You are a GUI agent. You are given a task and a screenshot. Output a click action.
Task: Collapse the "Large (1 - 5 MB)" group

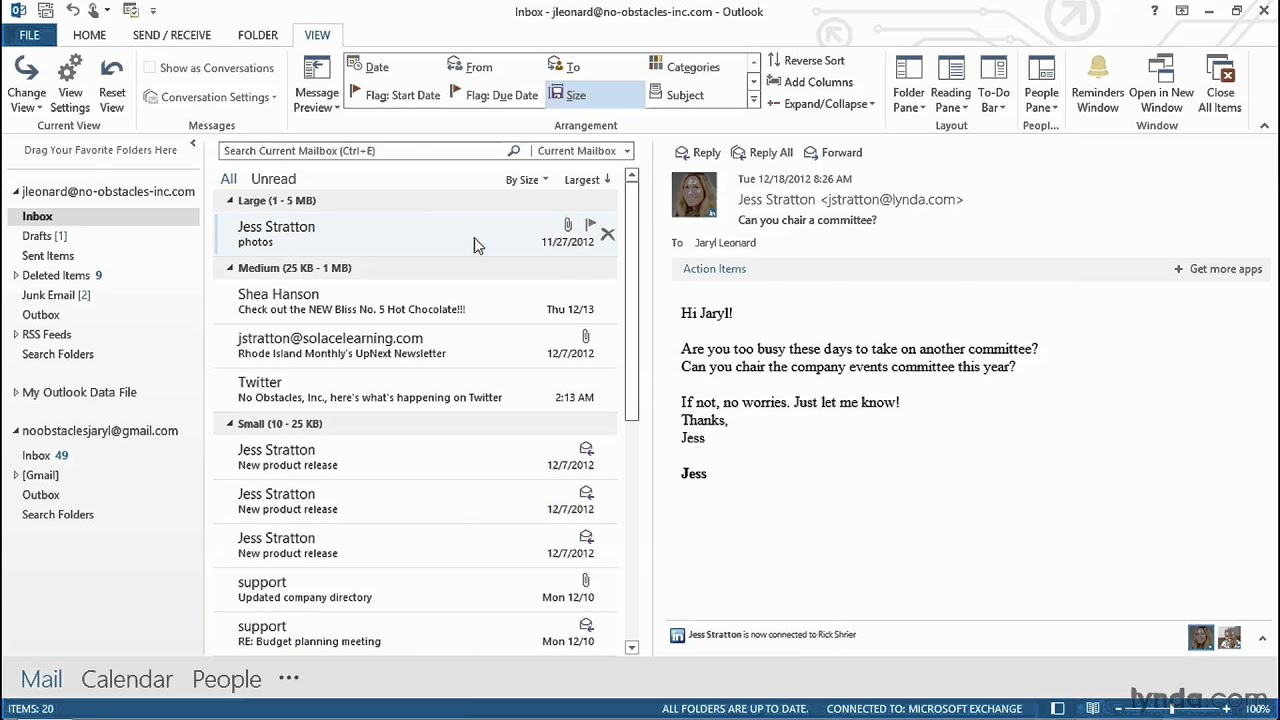[230, 200]
